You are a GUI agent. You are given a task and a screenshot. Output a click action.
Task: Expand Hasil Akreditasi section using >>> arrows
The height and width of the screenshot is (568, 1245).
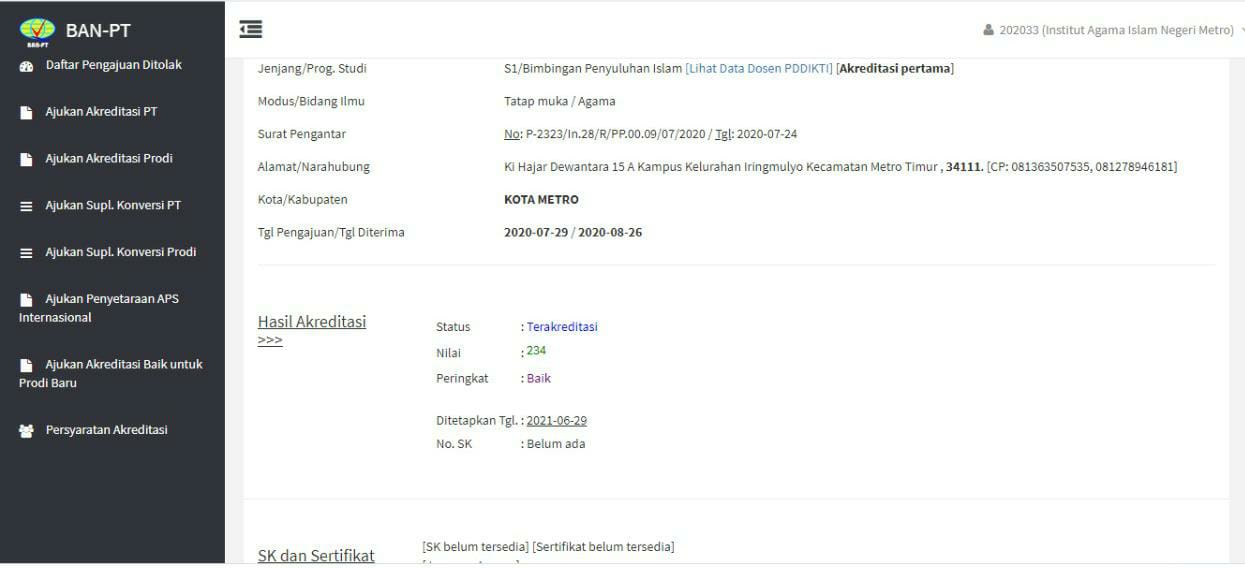(x=270, y=341)
